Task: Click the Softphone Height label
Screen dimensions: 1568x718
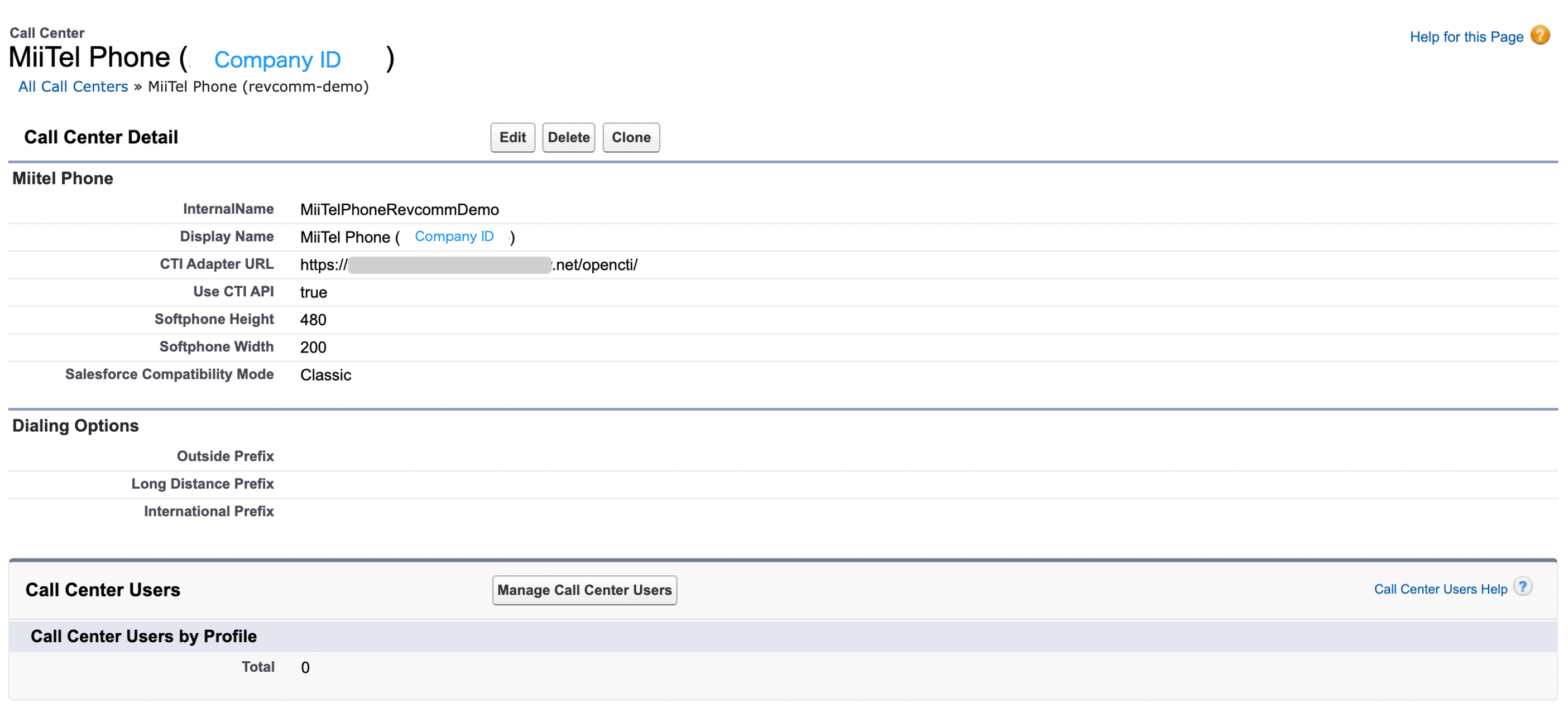Action: click(x=214, y=320)
